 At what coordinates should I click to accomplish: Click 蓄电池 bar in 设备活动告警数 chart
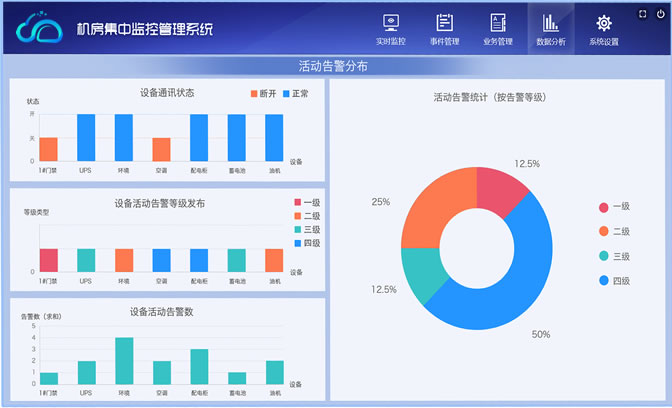(x=237, y=378)
